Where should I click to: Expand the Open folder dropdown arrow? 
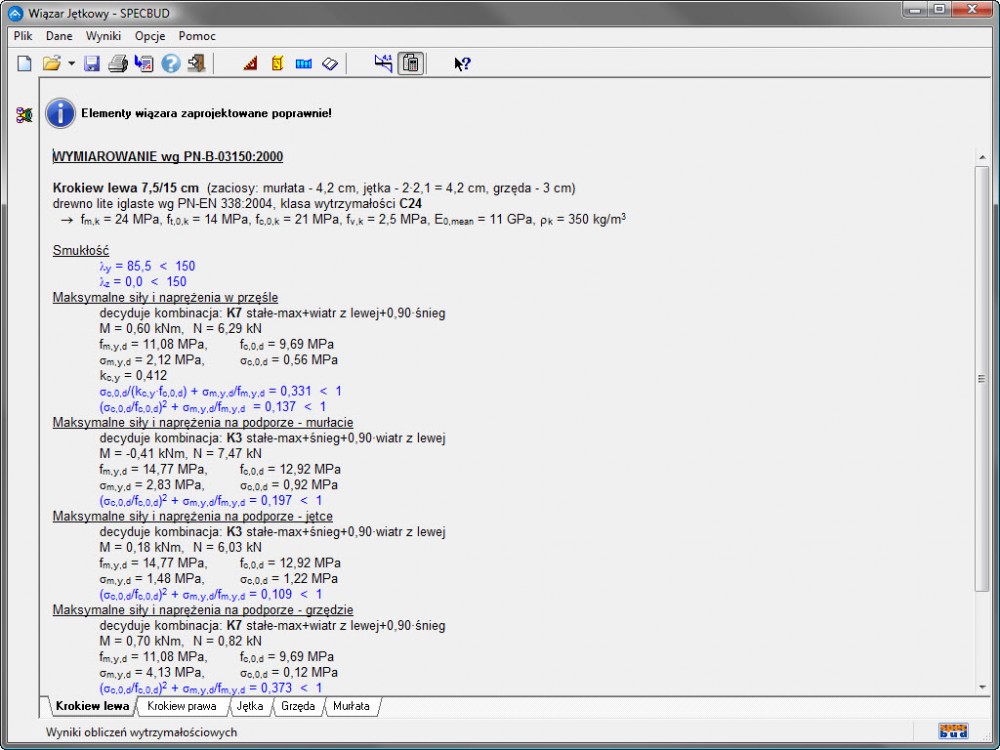pyautogui.click(x=71, y=64)
